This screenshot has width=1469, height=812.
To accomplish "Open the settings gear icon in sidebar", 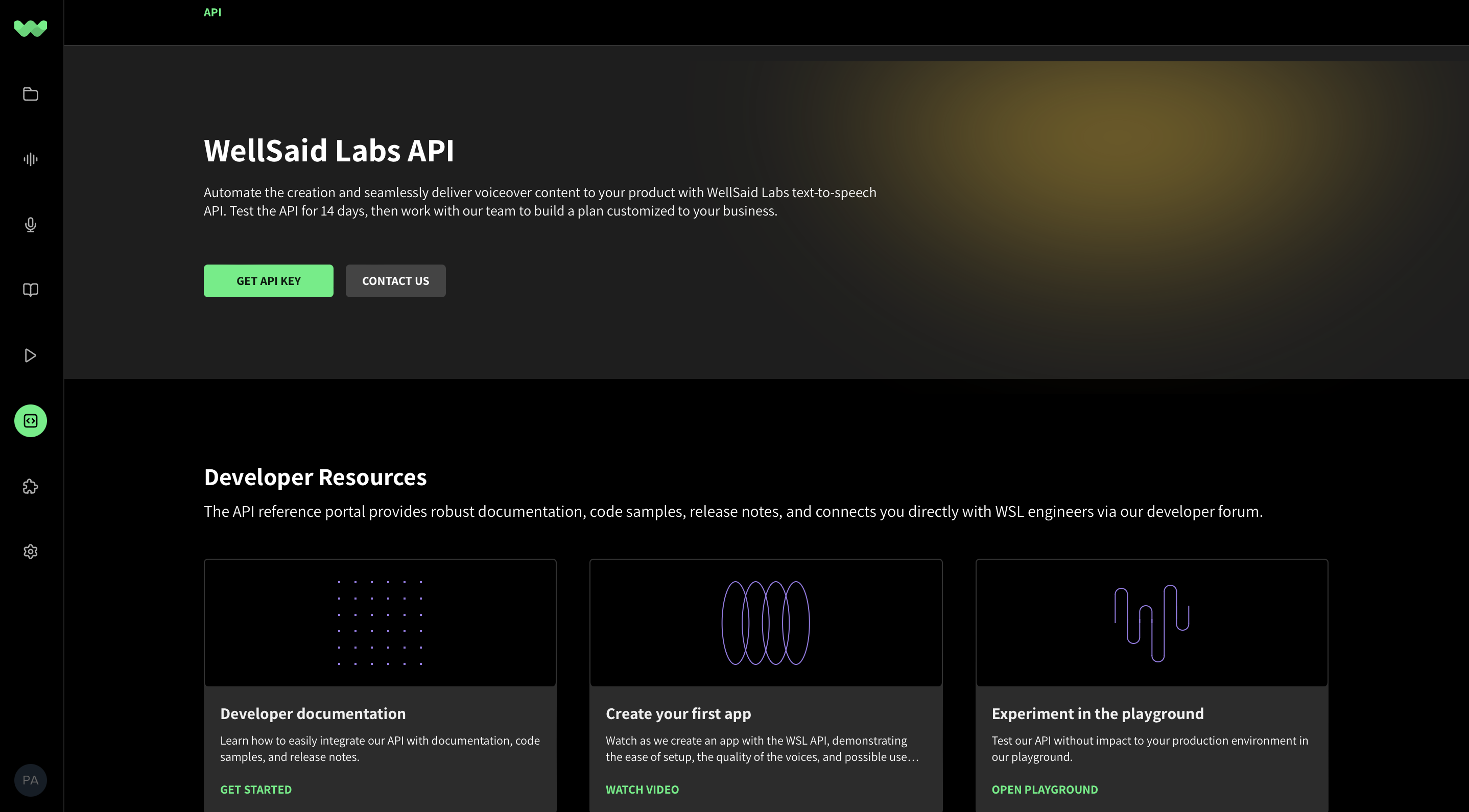I will (31, 552).
